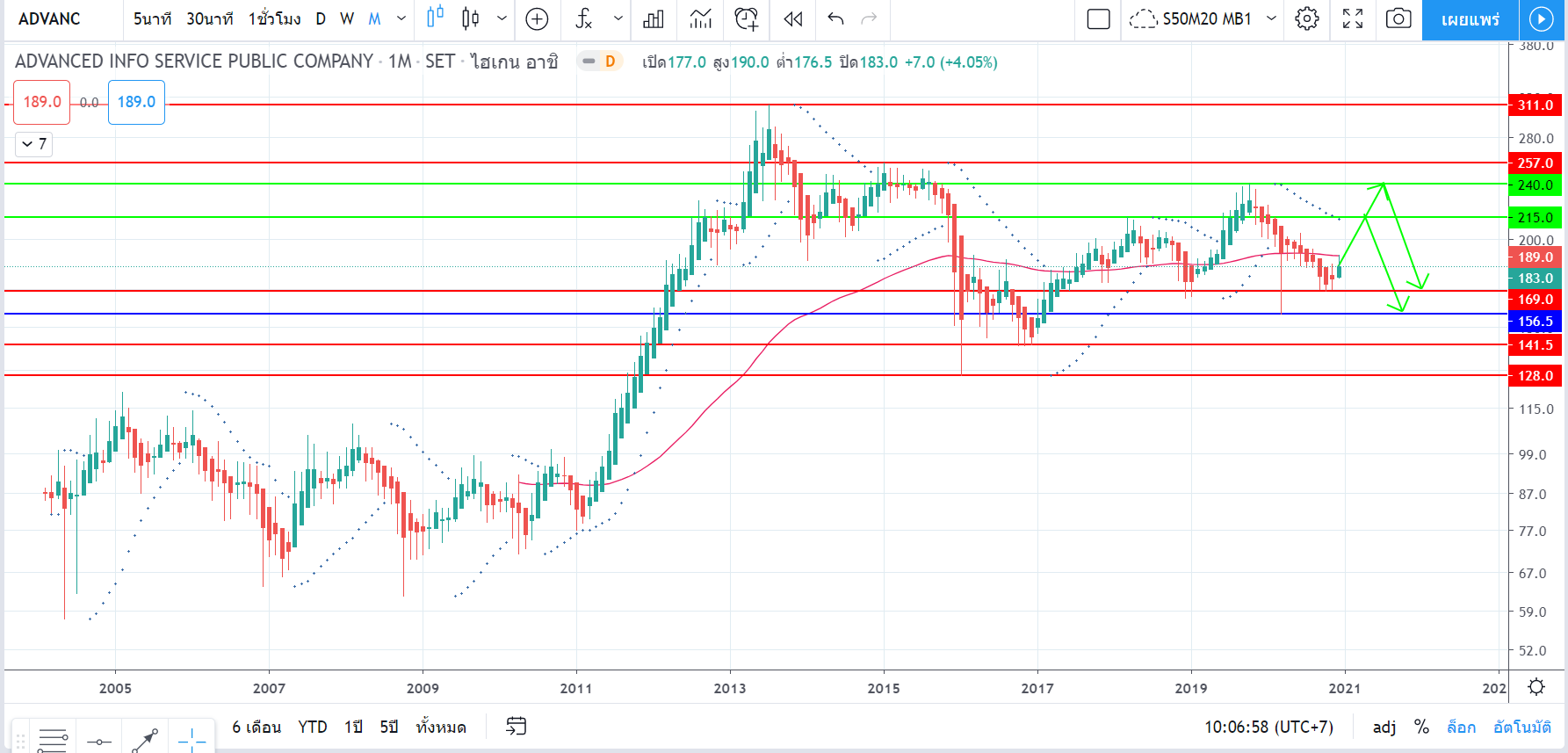Viewport: 1568px width, 753px height.
Task: Click the เผยแพร่ publish button
Action: 1470,19
